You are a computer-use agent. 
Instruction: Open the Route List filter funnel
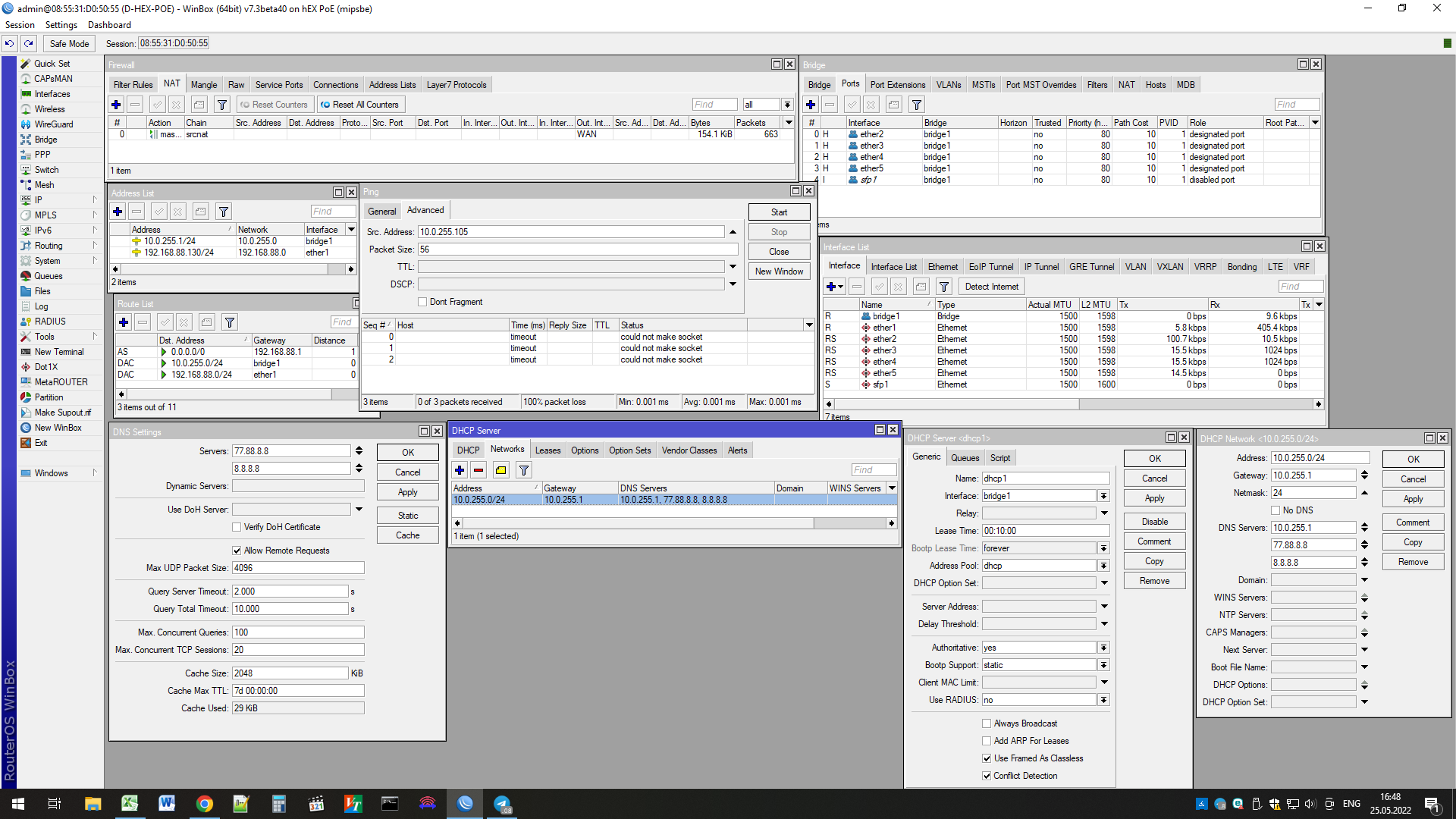(x=230, y=322)
